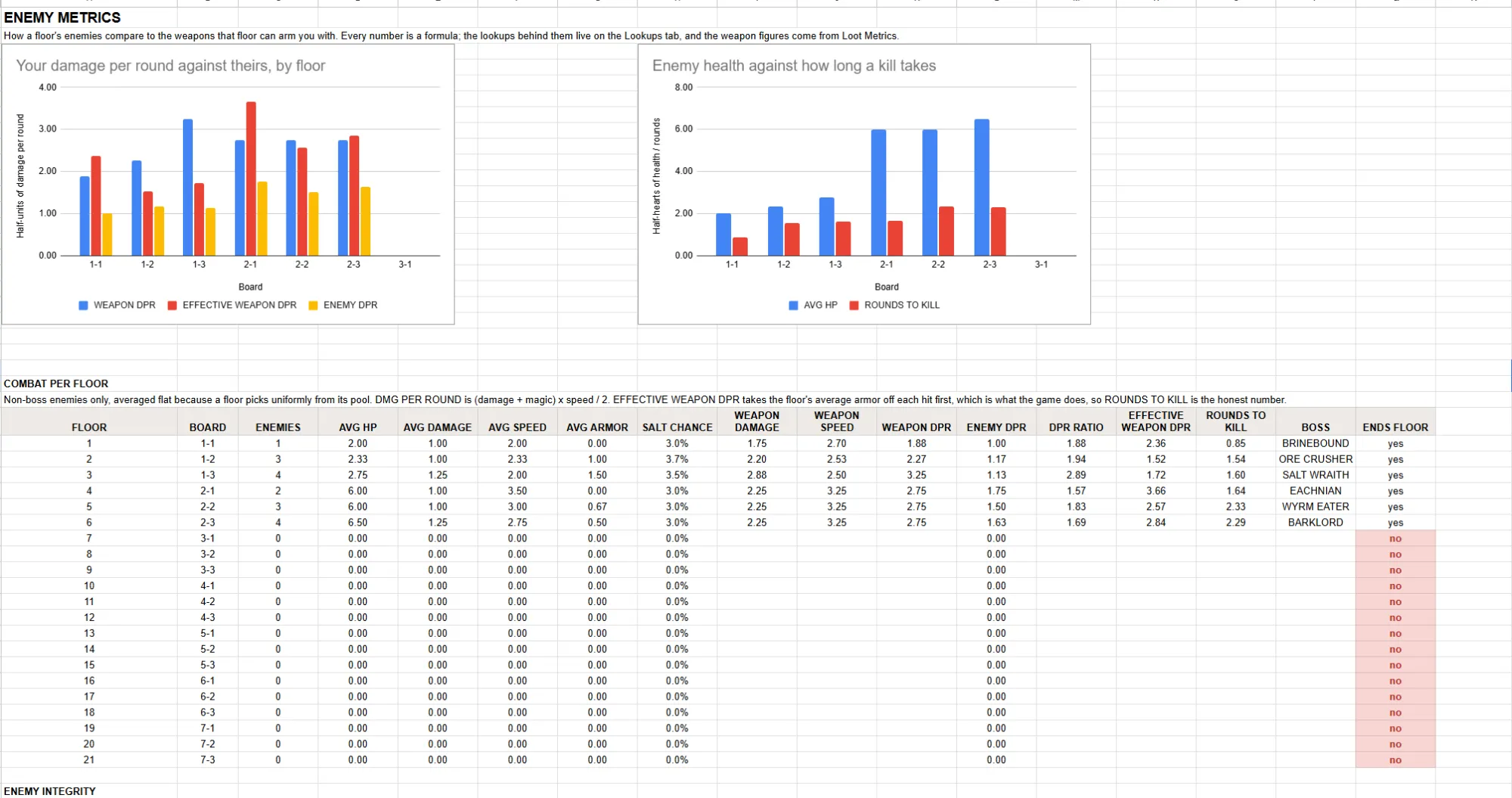This screenshot has width=1512, height=798.
Task: Click the floor 21 row number cell
Action: pyautogui.click(x=89, y=759)
